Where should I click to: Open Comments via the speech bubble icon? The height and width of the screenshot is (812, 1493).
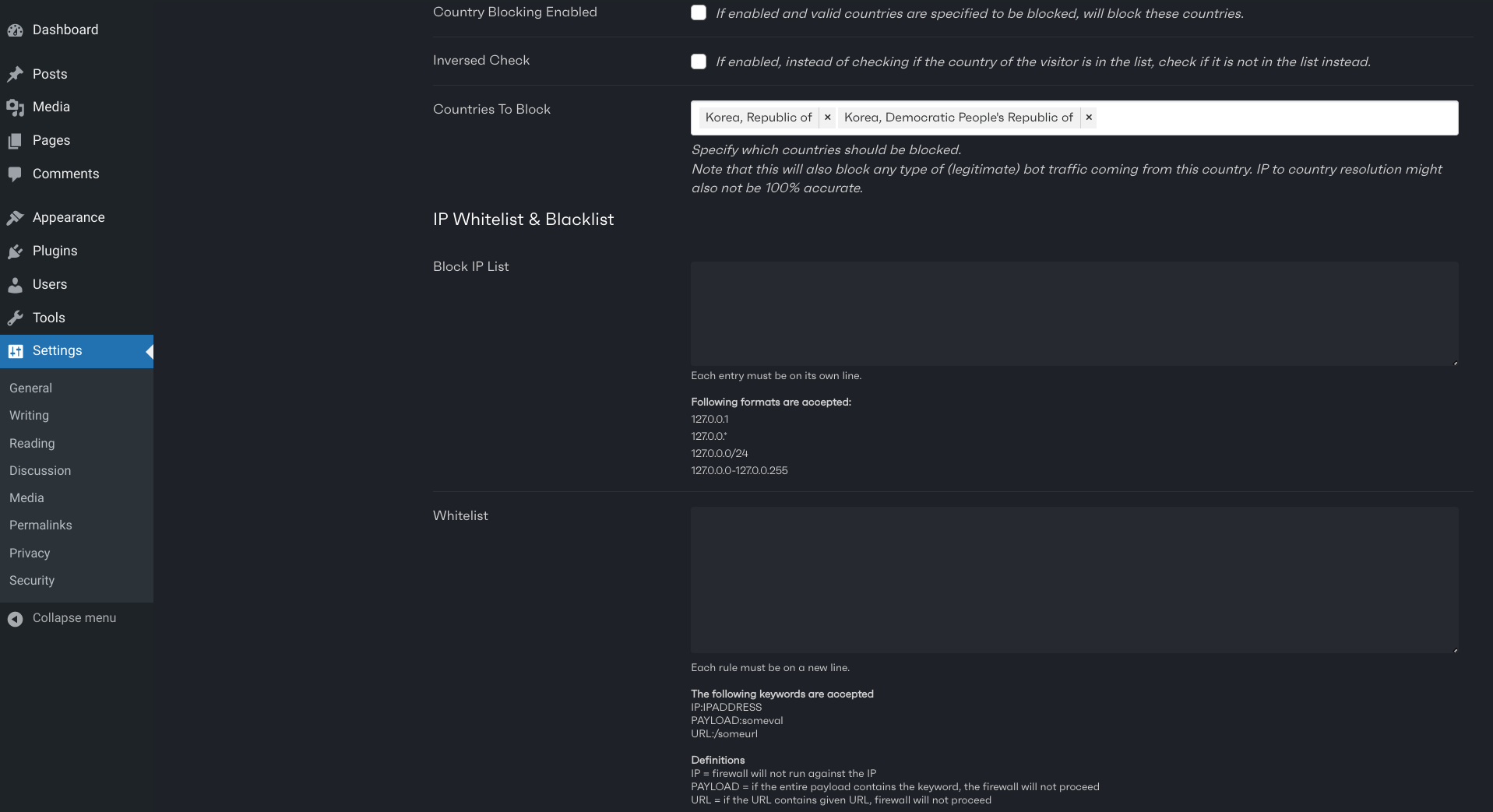(x=16, y=174)
